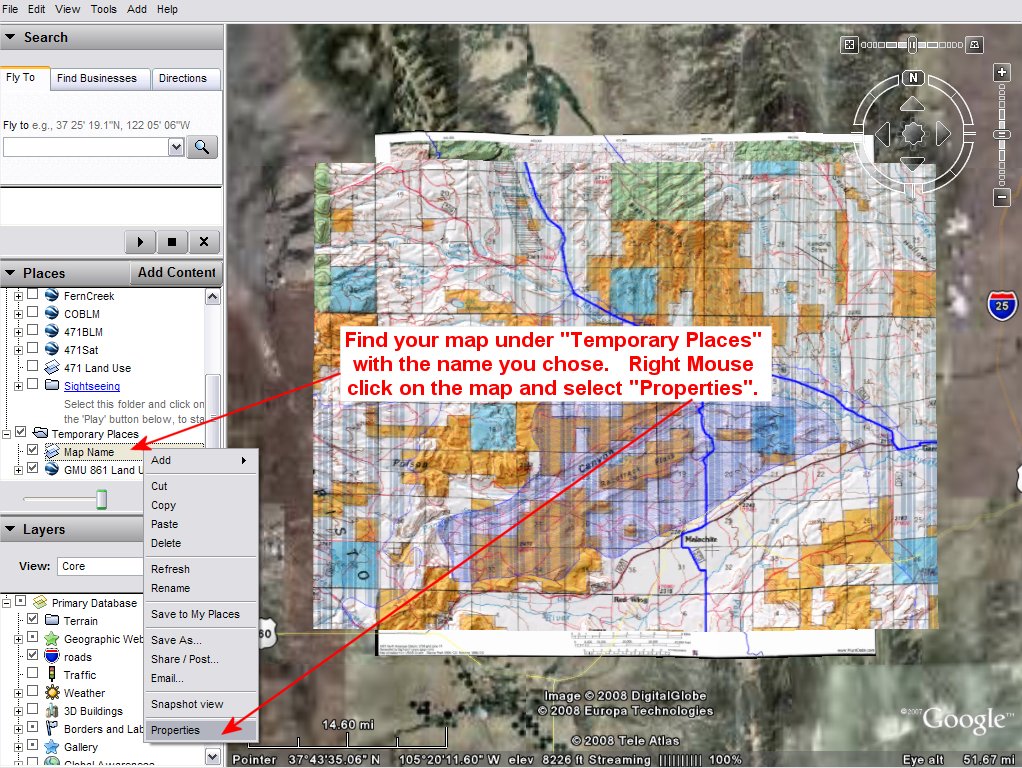Enable the Traffic layer checkbox
Viewport: 1022px width, 768px height.
tap(33, 673)
